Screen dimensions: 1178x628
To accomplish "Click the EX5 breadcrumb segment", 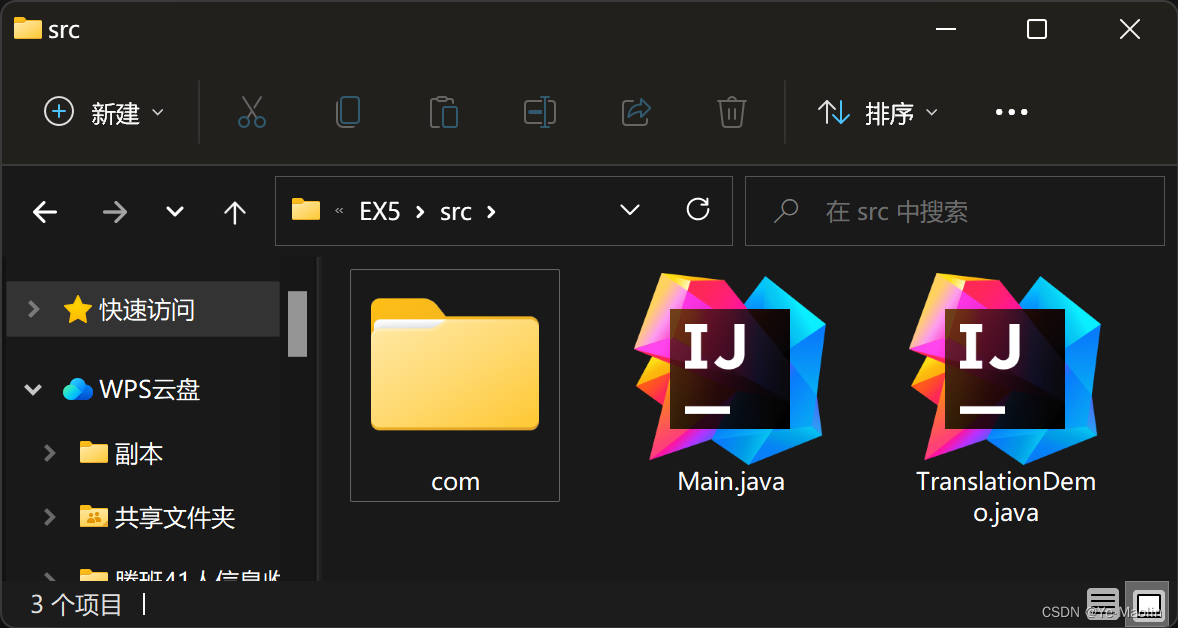I will pos(379,212).
